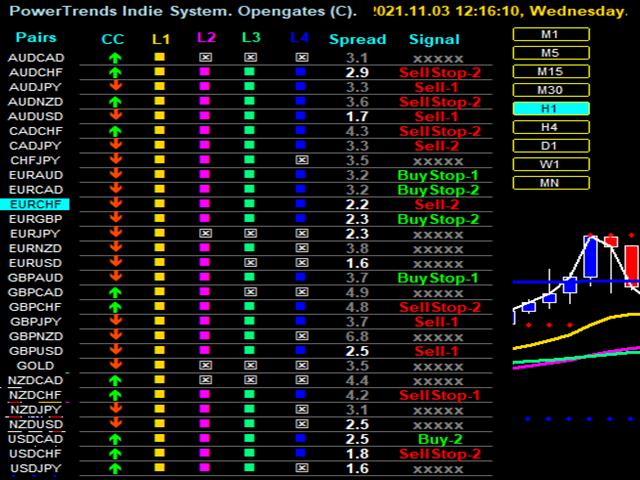This screenshot has width=640, height=480.
Task: Click the yellow L1 square for AUDCHF
Action: pyautogui.click(x=160, y=71)
